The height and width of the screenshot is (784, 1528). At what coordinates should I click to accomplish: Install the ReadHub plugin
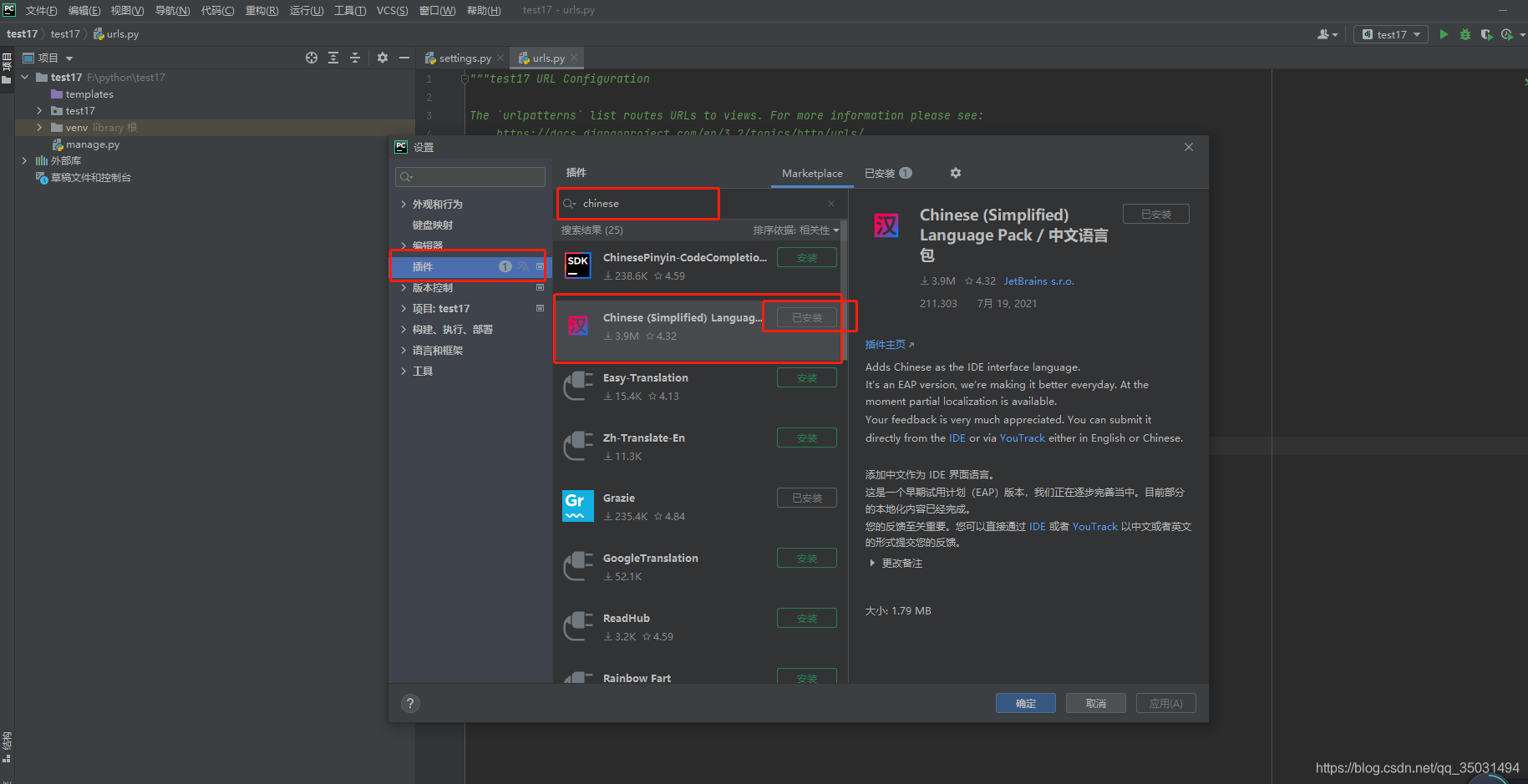[x=807, y=618]
